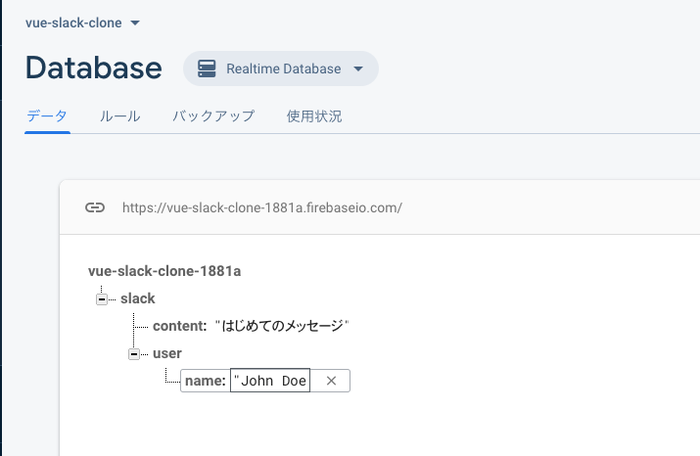This screenshot has width=700, height=456.
Task: Switch to the データ tab
Action: (47, 117)
